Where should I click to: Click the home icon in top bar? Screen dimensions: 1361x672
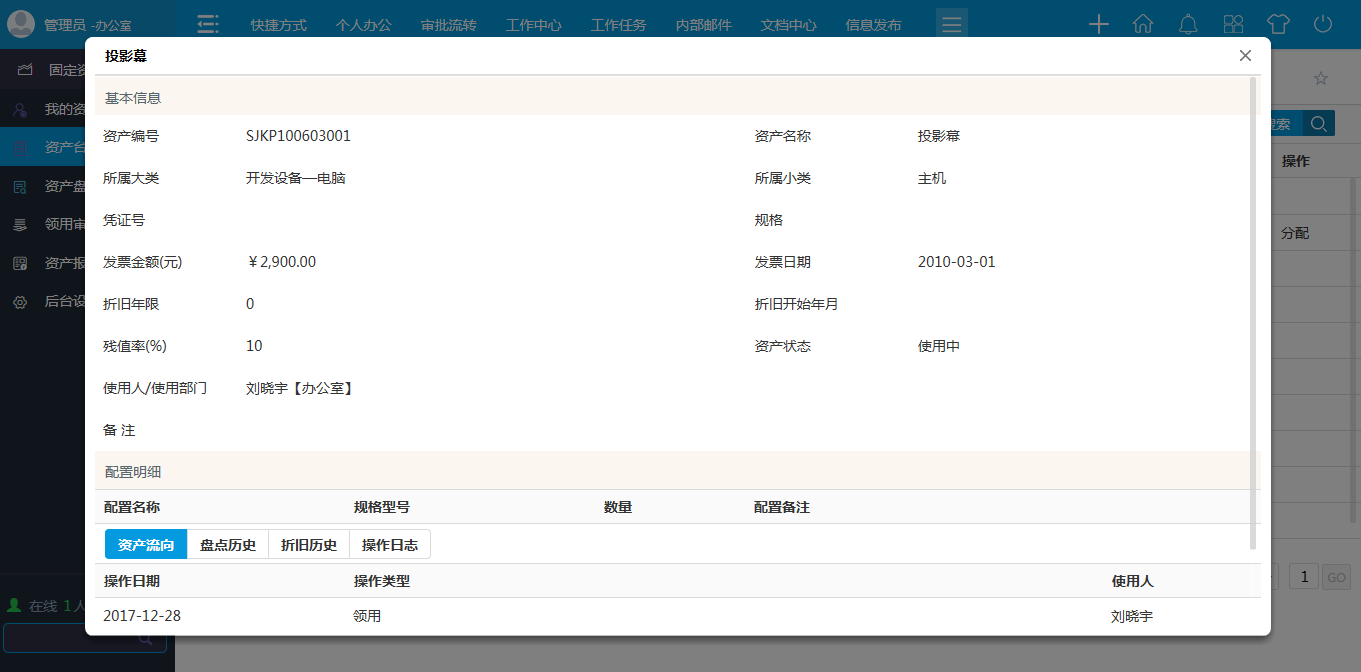click(x=1143, y=24)
